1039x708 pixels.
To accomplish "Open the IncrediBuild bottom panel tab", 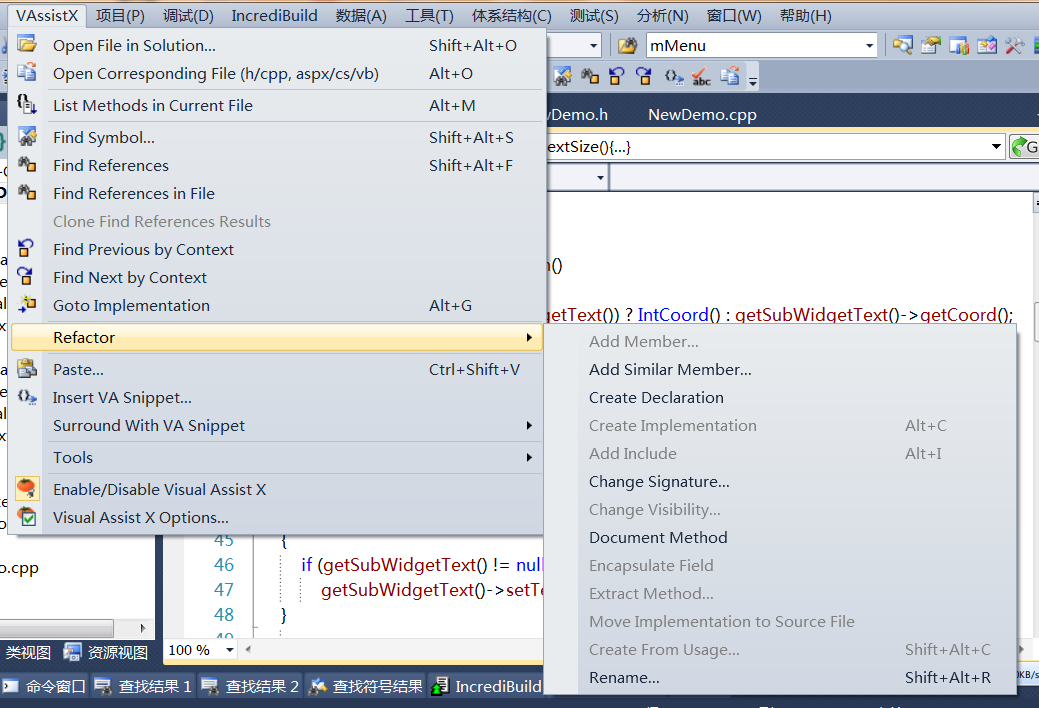I will click(x=486, y=686).
